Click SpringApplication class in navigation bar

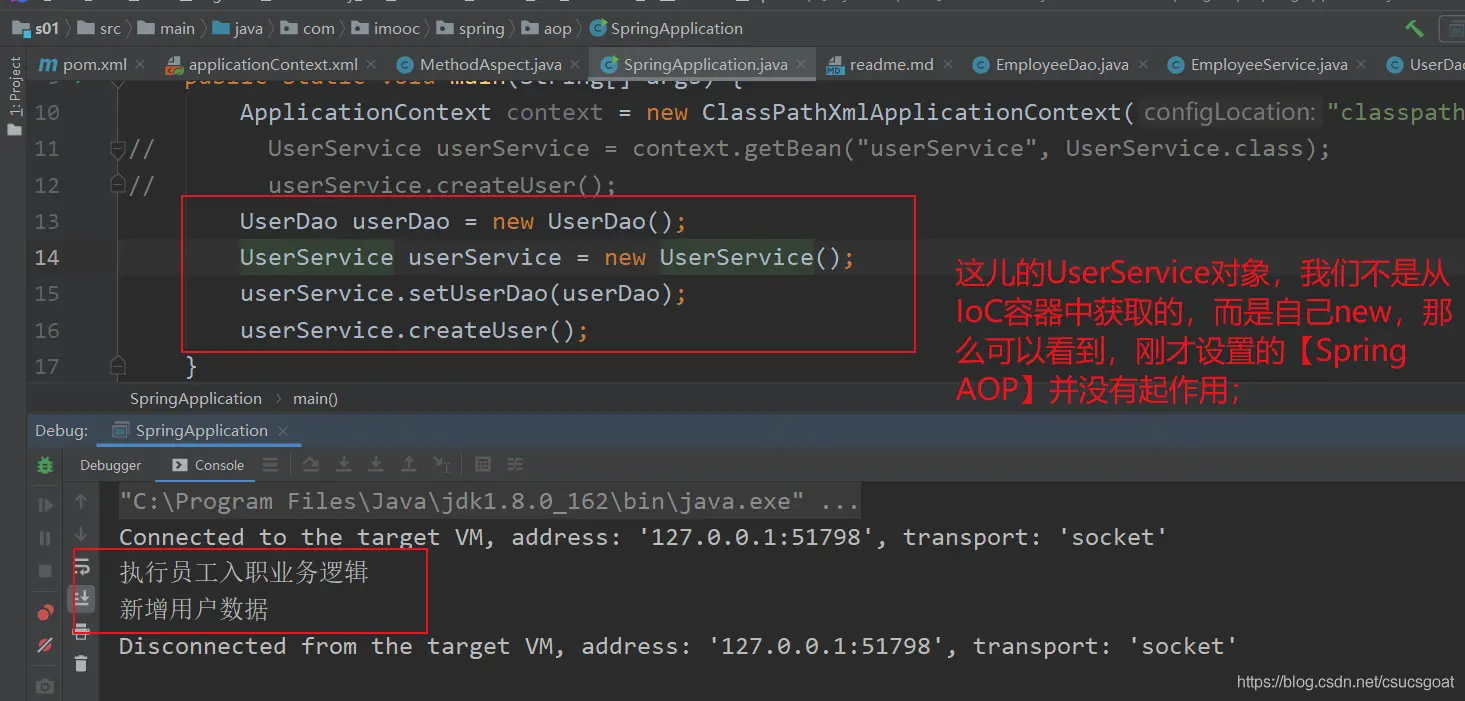(667, 28)
